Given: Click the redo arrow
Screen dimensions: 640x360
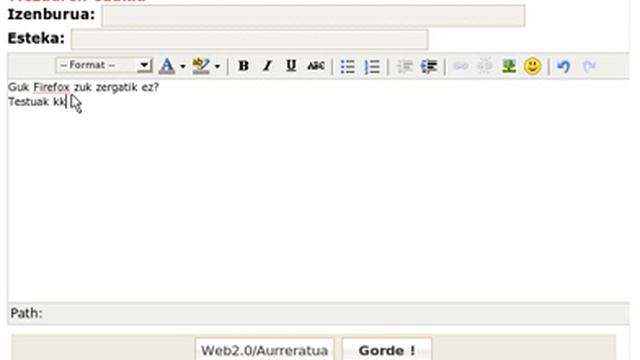Looking at the screenshot, I should [x=589, y=66].
